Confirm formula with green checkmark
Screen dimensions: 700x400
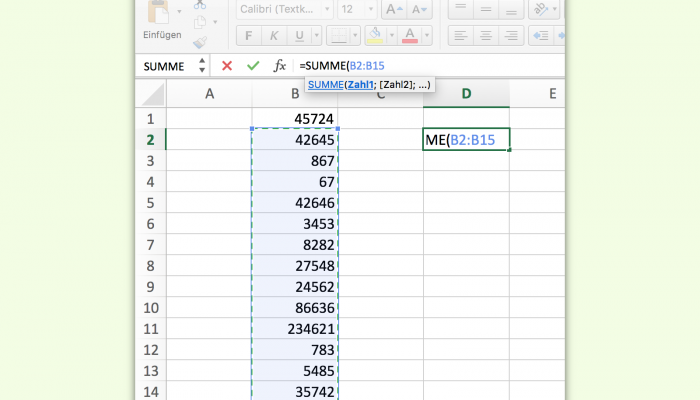click(x=253, y=66)
